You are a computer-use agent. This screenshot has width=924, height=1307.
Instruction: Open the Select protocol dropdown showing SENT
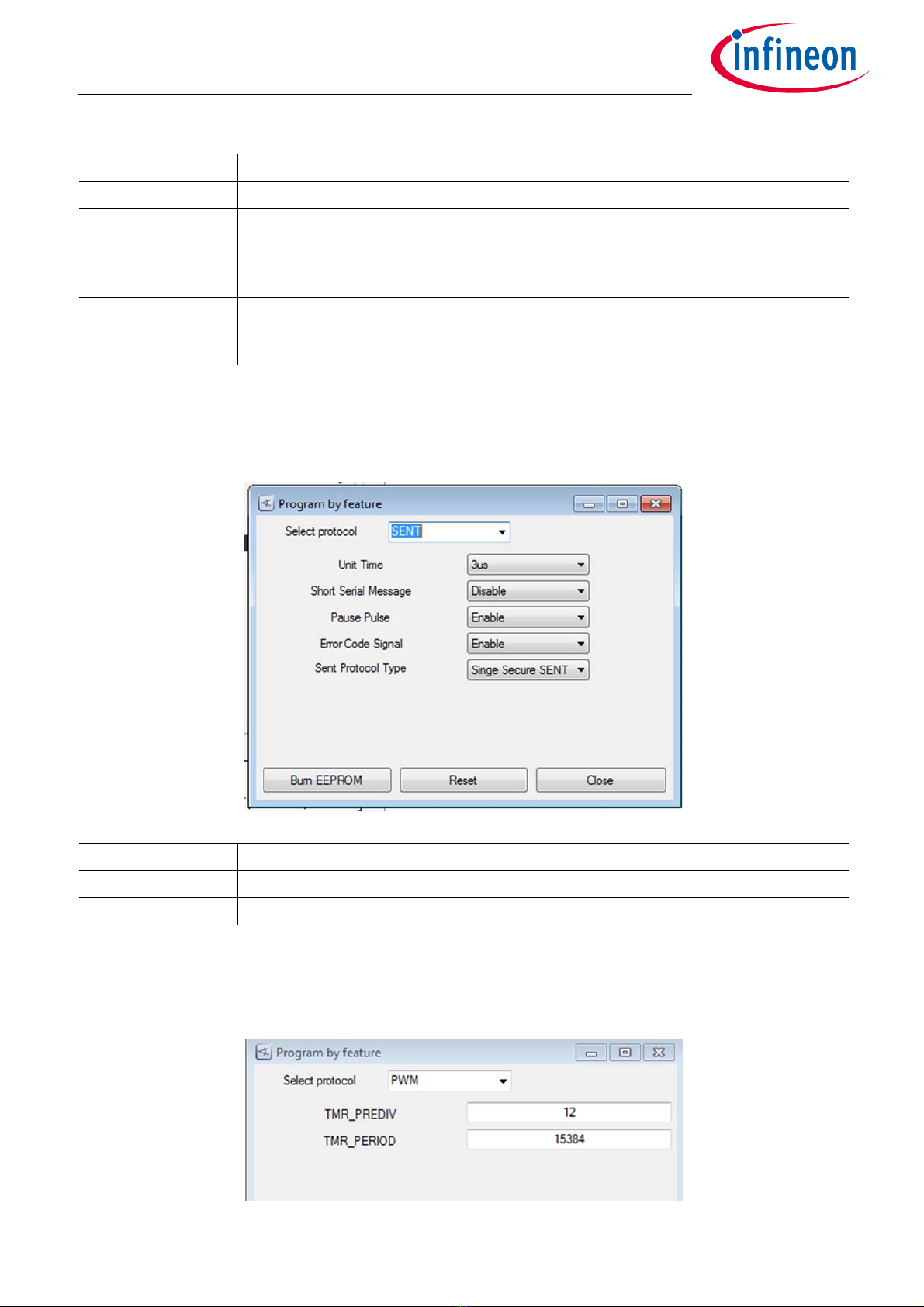(x=449, y=531)
